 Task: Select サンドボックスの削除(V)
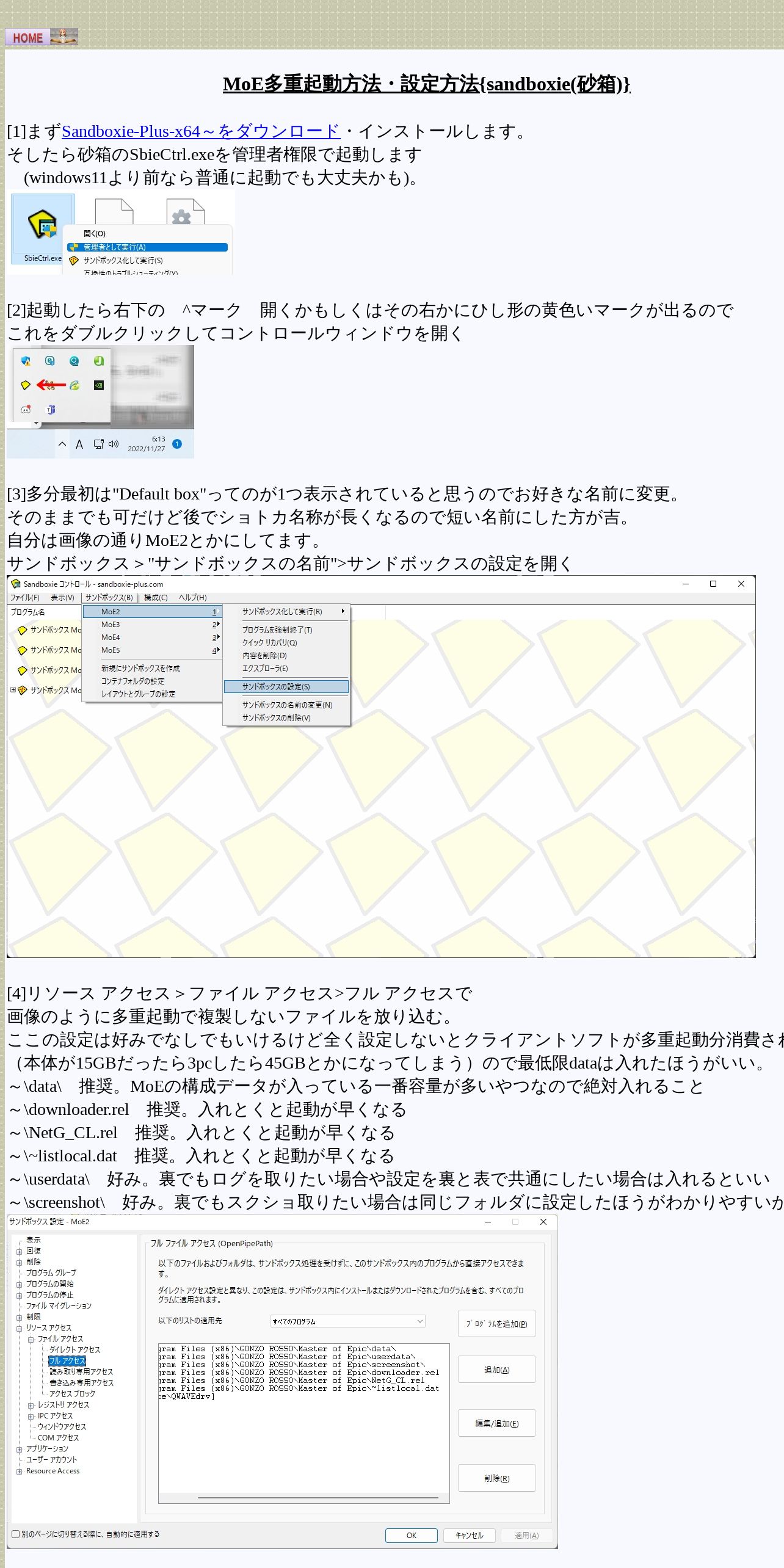(276, 718)
